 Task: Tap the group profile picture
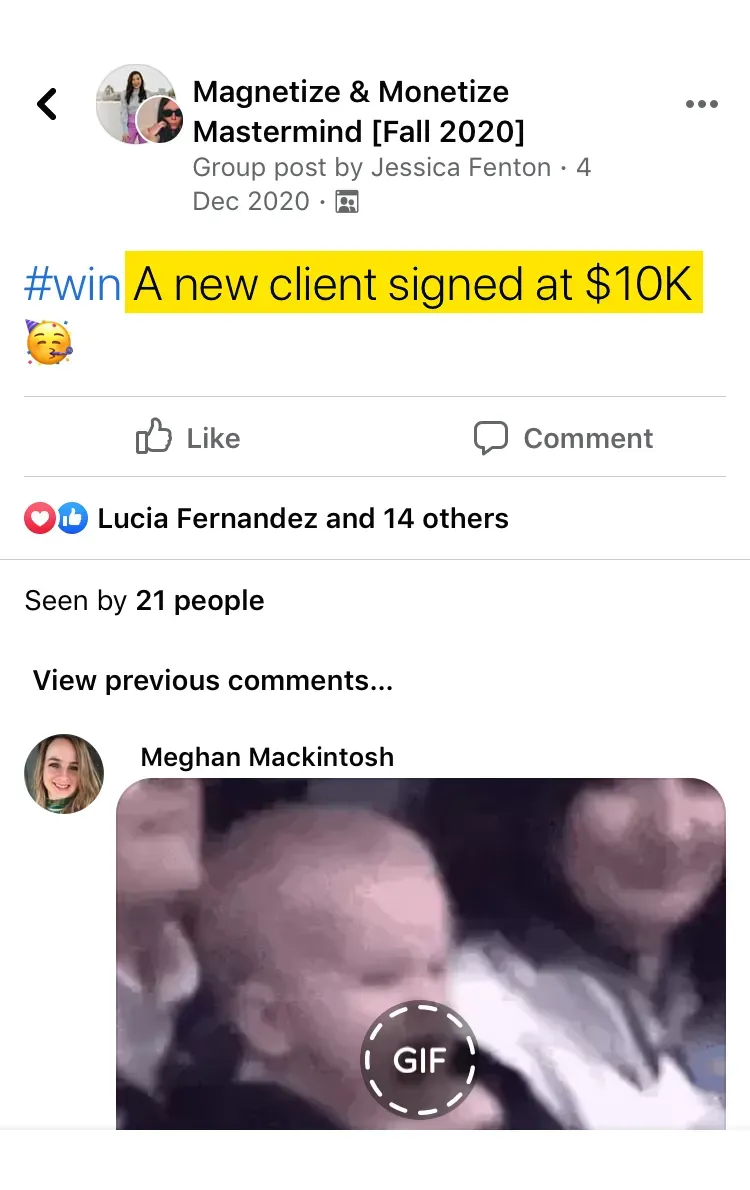[x=134, y=103]
